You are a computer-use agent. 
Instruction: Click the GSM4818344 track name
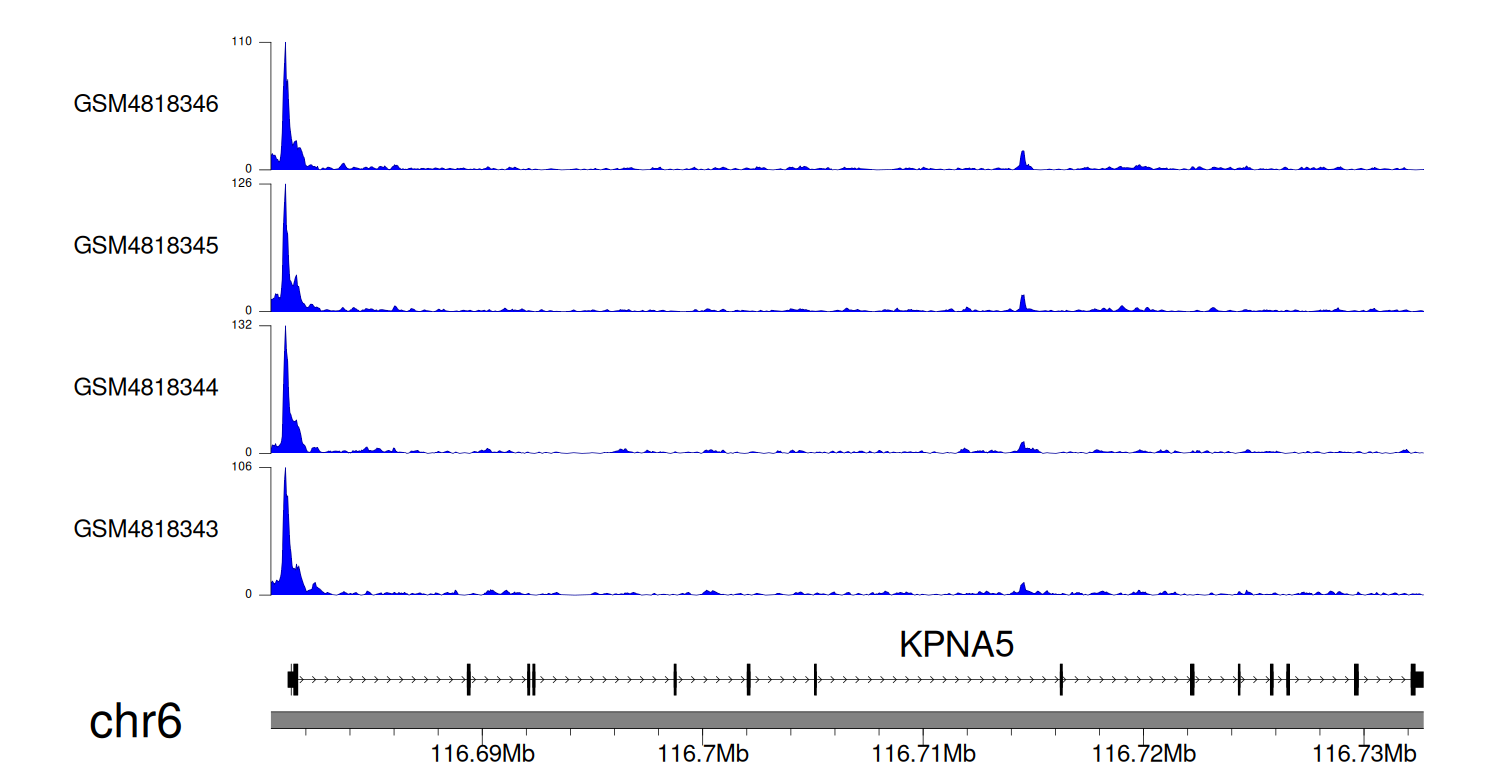click(146, 386)
